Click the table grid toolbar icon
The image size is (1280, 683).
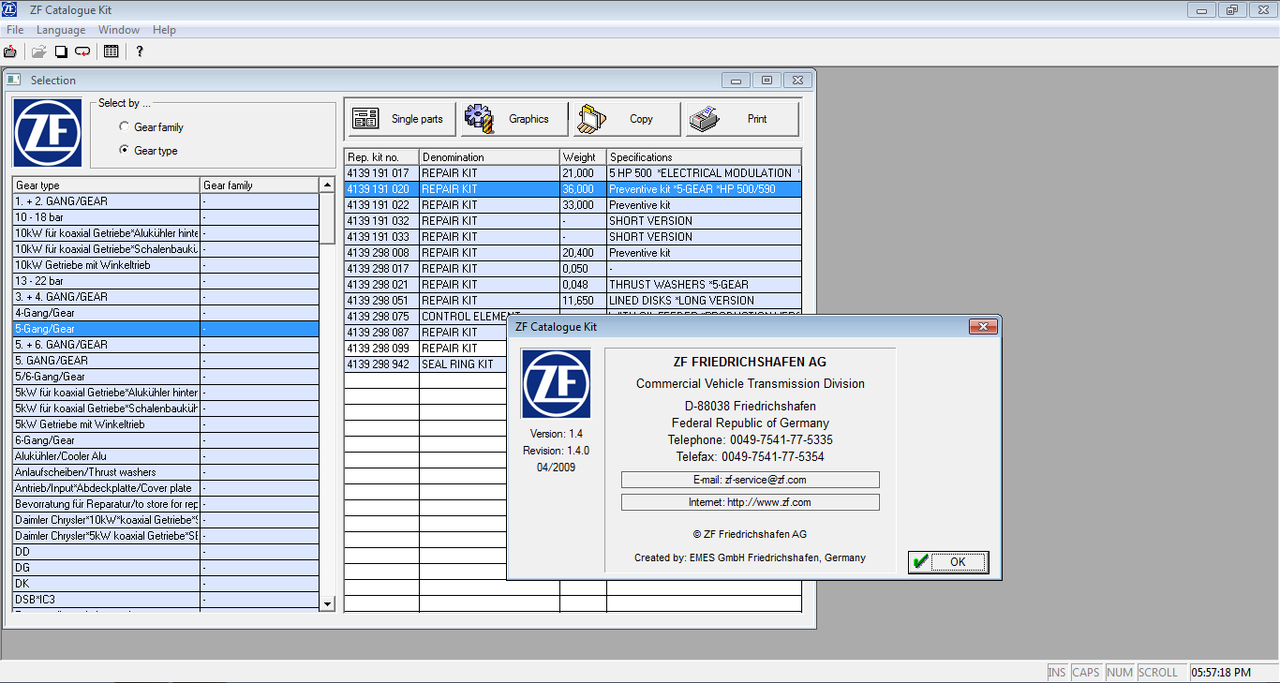pos(111,51)
